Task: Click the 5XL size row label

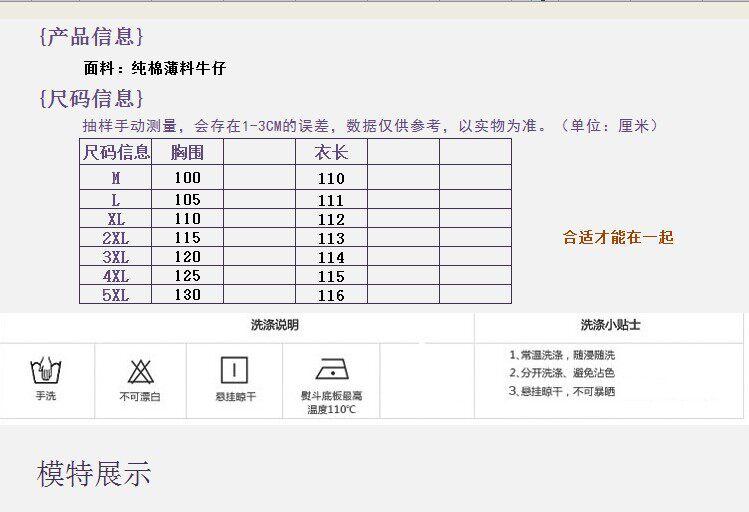Action: (x=116, y=295)
